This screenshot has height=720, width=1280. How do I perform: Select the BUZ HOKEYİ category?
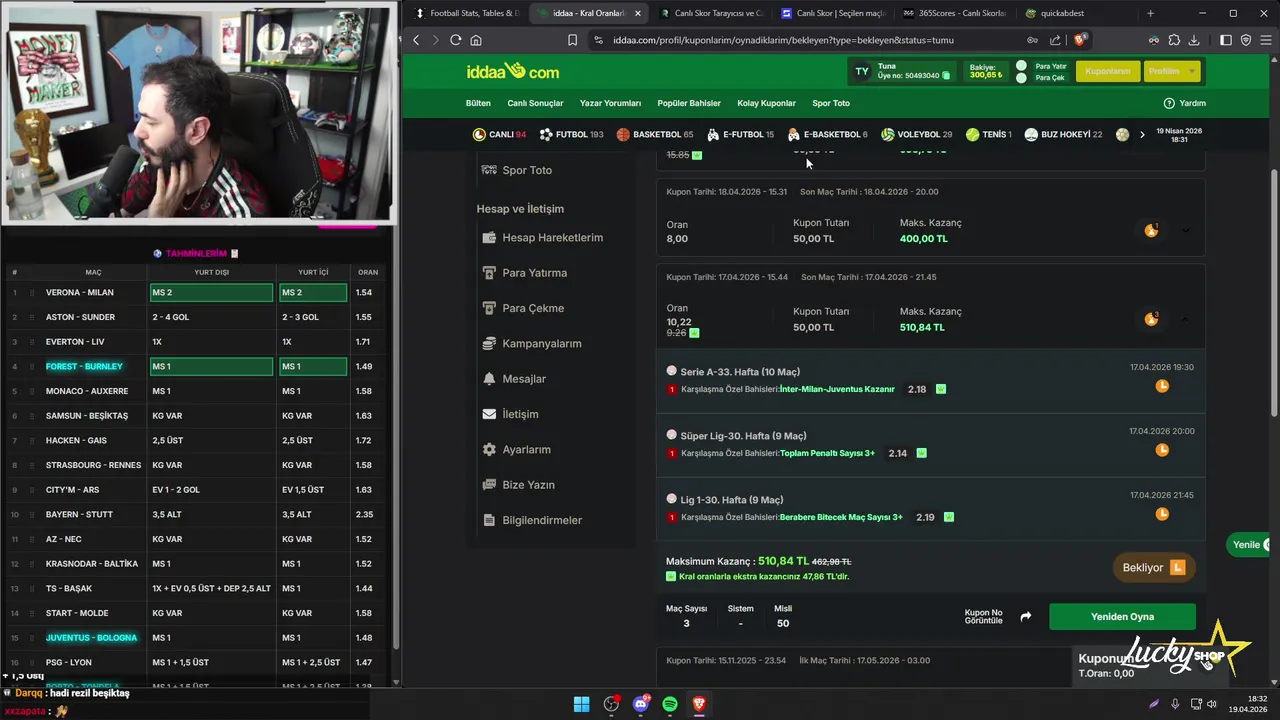click(x=1063, y=134)
